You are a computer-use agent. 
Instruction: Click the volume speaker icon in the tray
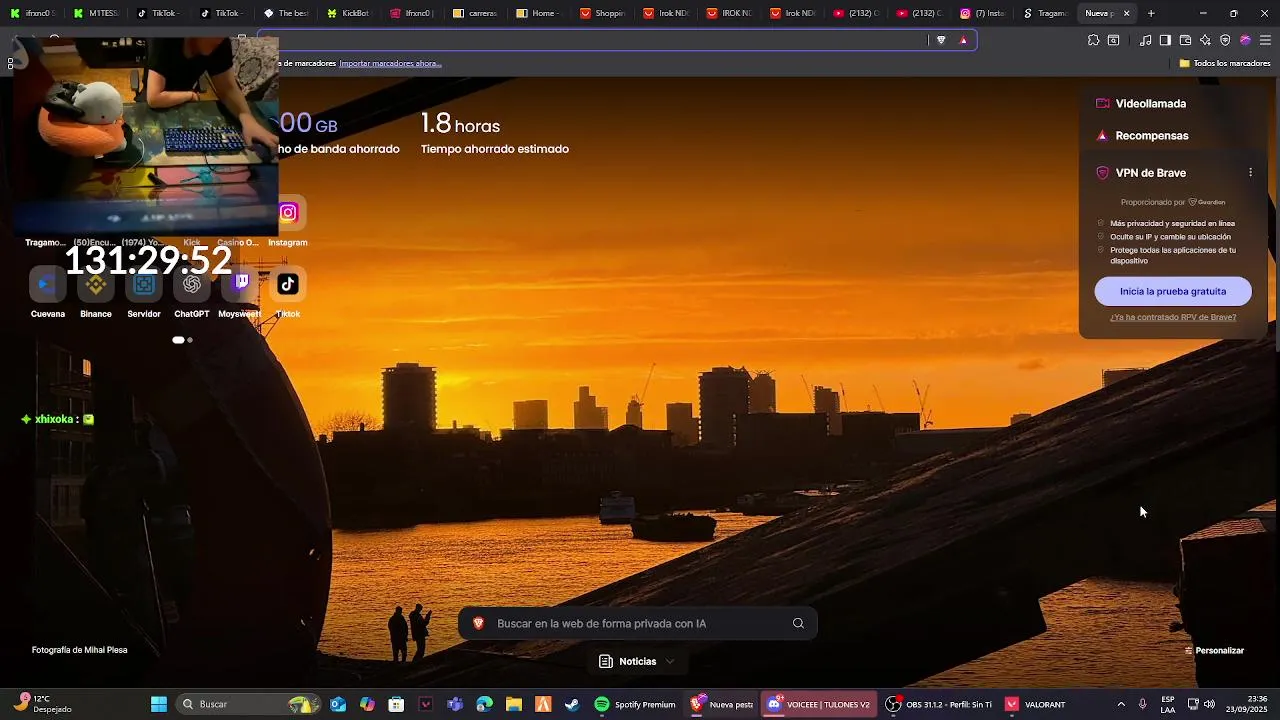[x=1210, y=704]
